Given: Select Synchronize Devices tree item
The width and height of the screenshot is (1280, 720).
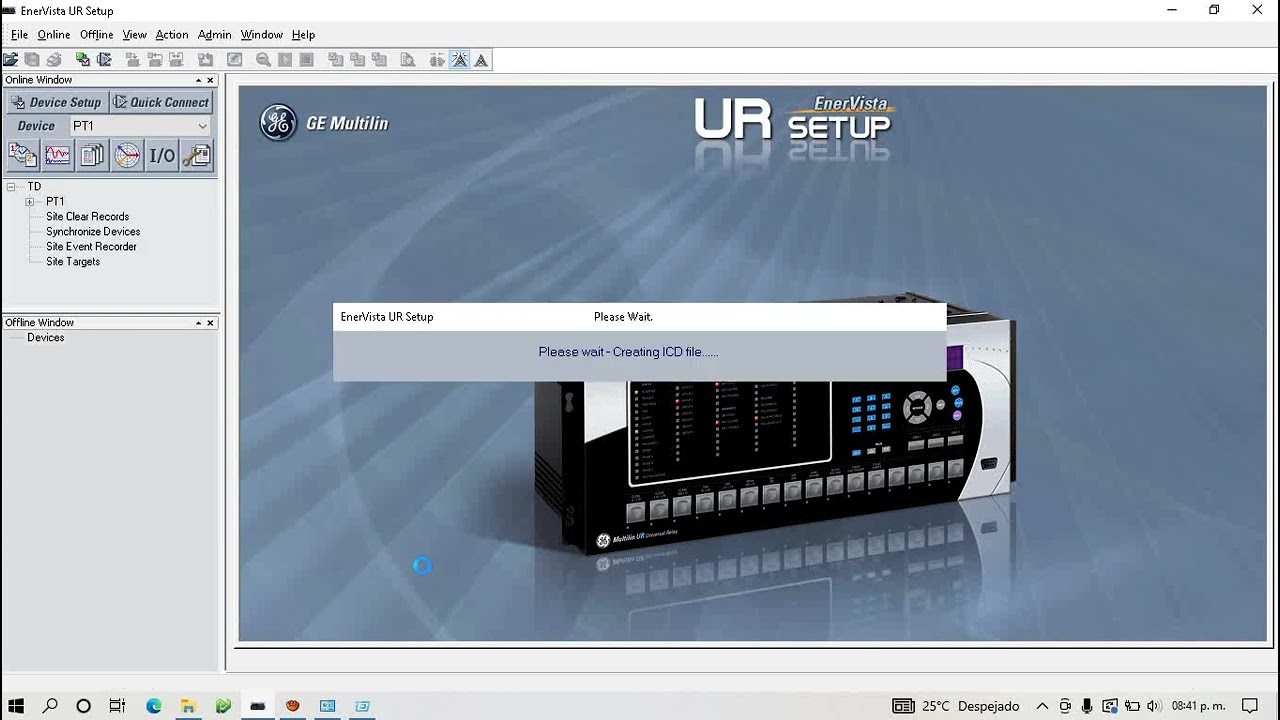Looking at the screenshot, I should (93, 232).
